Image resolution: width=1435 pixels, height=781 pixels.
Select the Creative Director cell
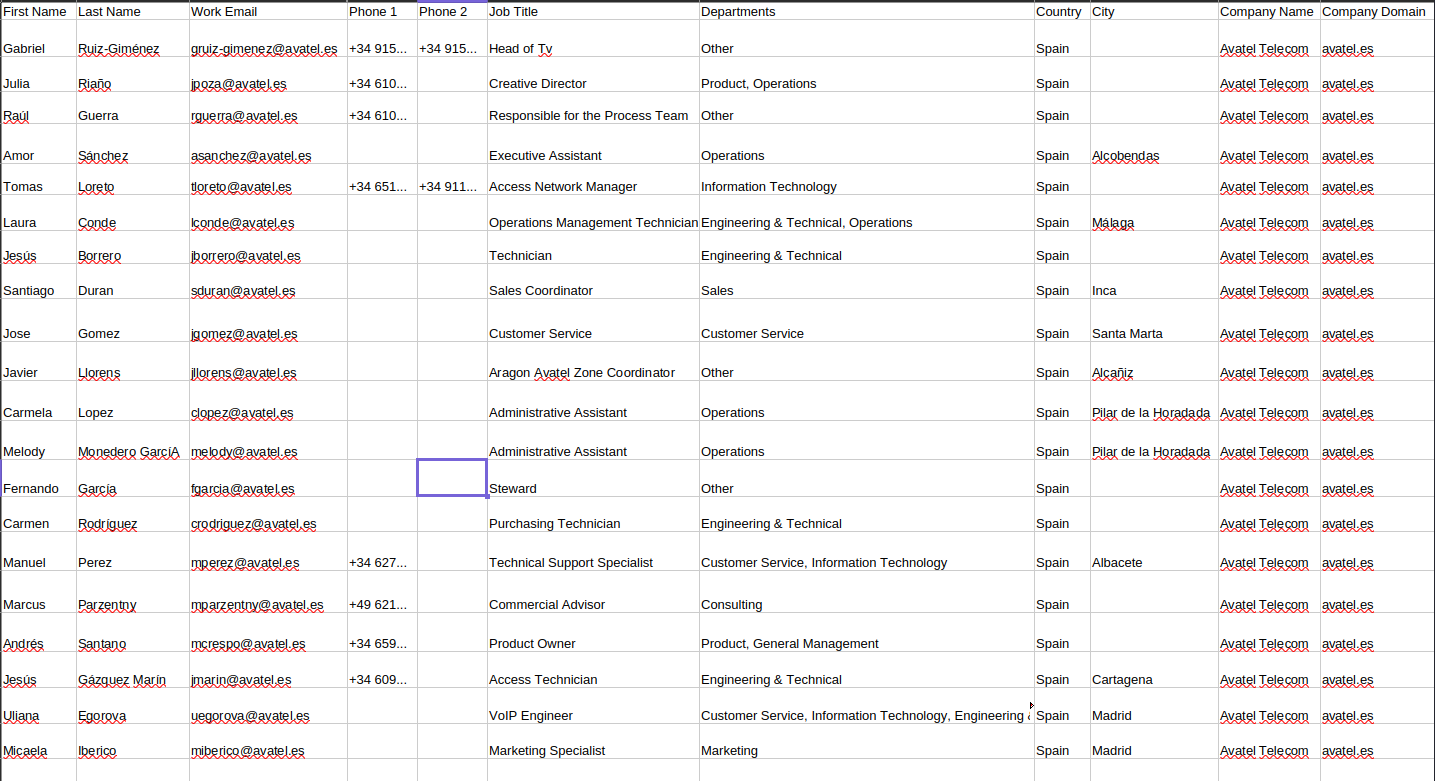(x=593, y=75)
